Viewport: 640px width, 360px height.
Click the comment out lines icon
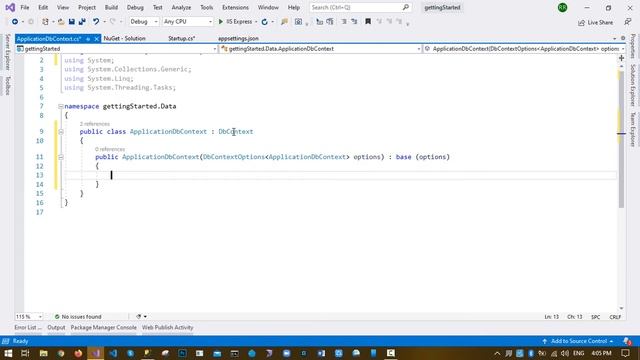click(x=344, y=22)
